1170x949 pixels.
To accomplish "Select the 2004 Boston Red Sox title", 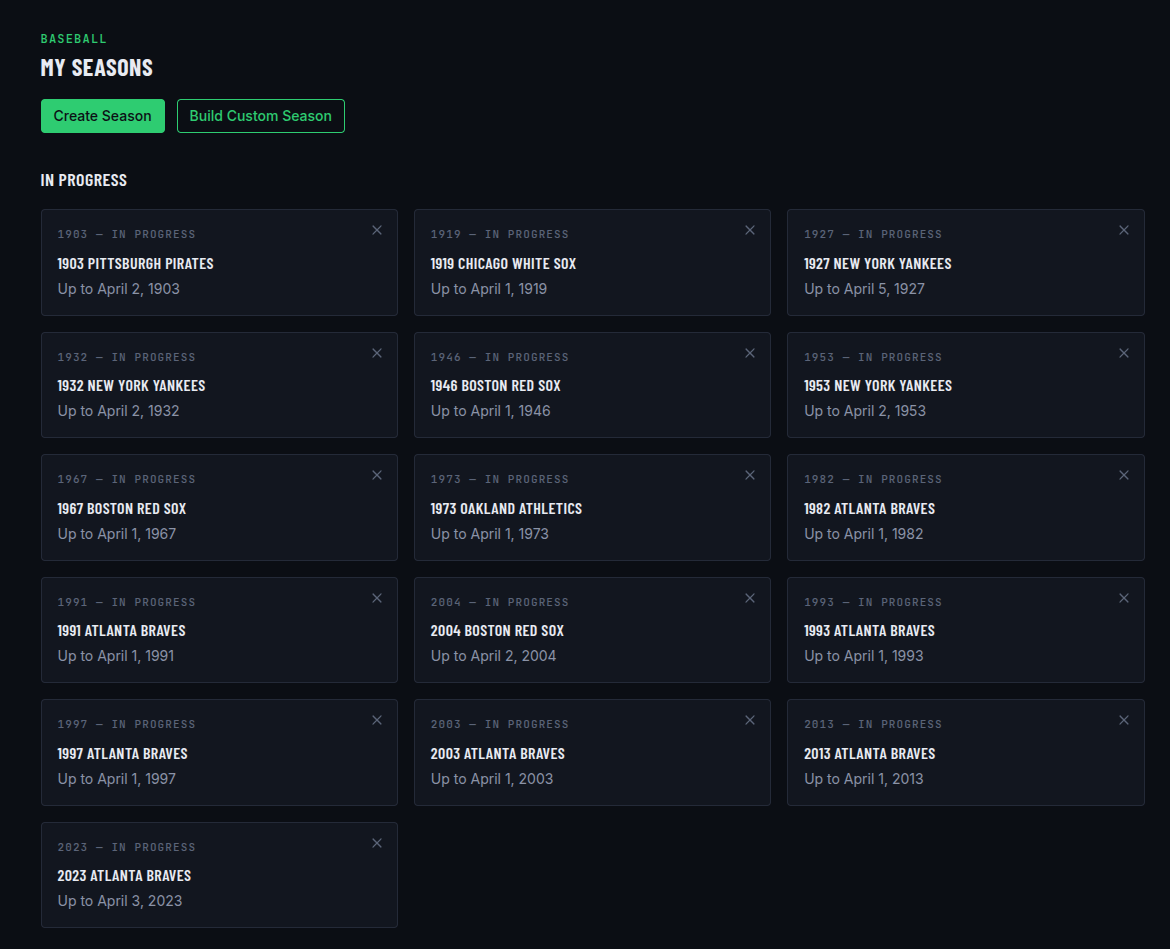I will 498,631.
